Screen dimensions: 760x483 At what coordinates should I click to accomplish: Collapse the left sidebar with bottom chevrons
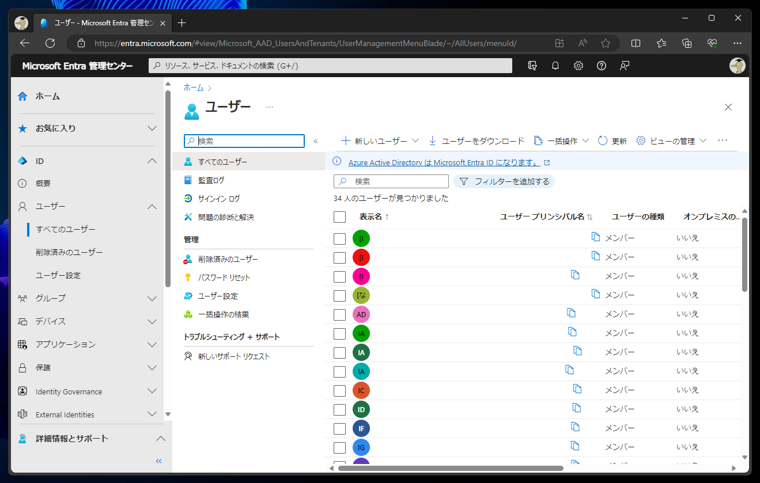click(x=158, y=461)
